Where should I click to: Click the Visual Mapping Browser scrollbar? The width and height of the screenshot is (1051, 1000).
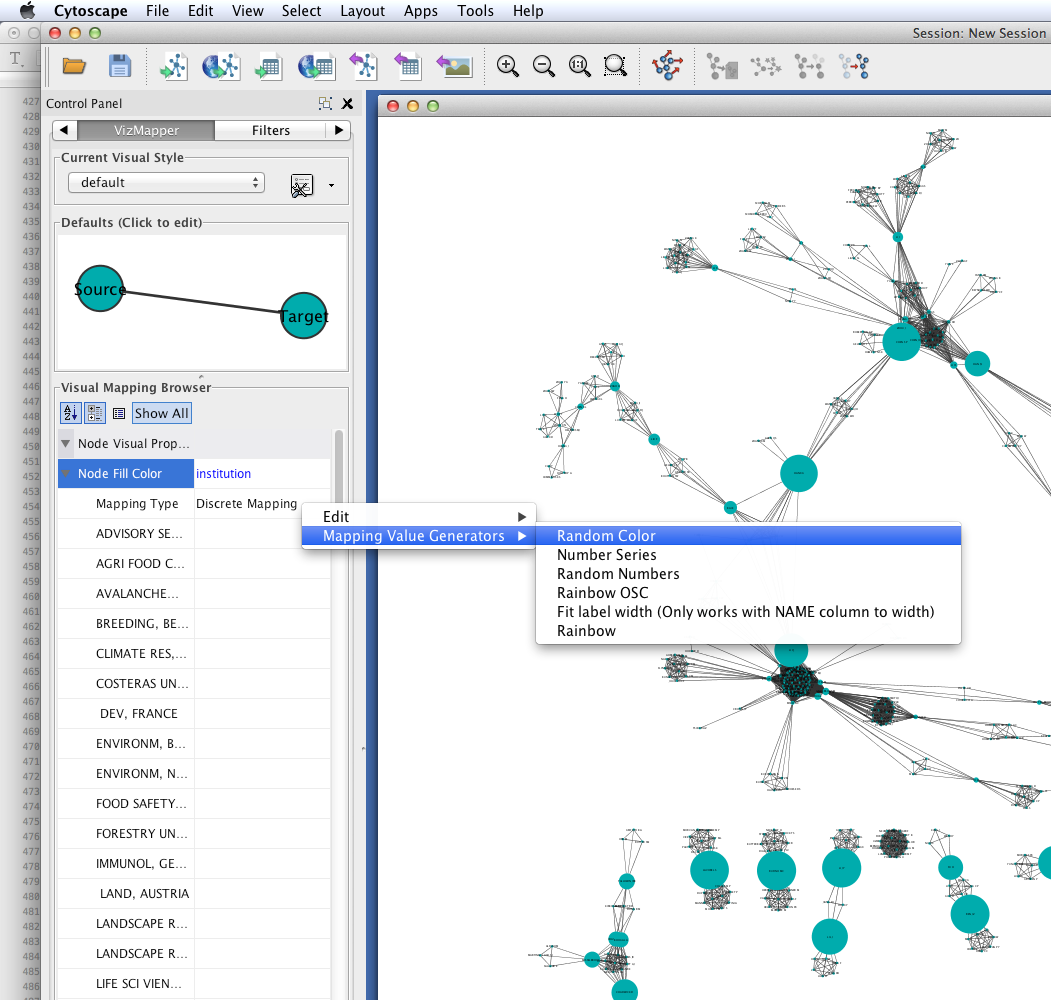pyautogui.click(x=339, y=469)
